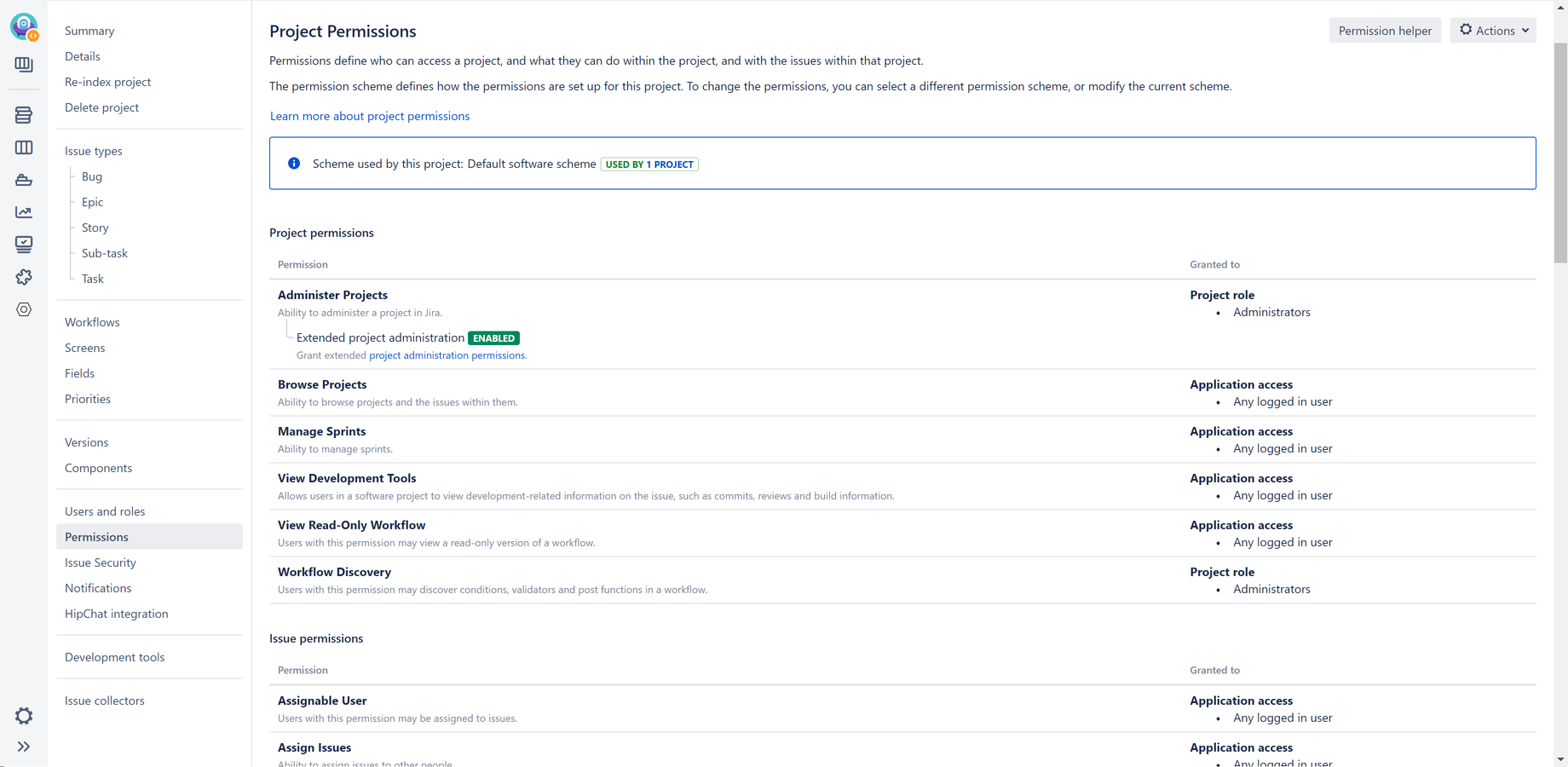The width and height of the screenshot is (1568, 767).
Task: Click the scrollbar down arrow
Action: pyautogui.click(x=1560, y=759)
